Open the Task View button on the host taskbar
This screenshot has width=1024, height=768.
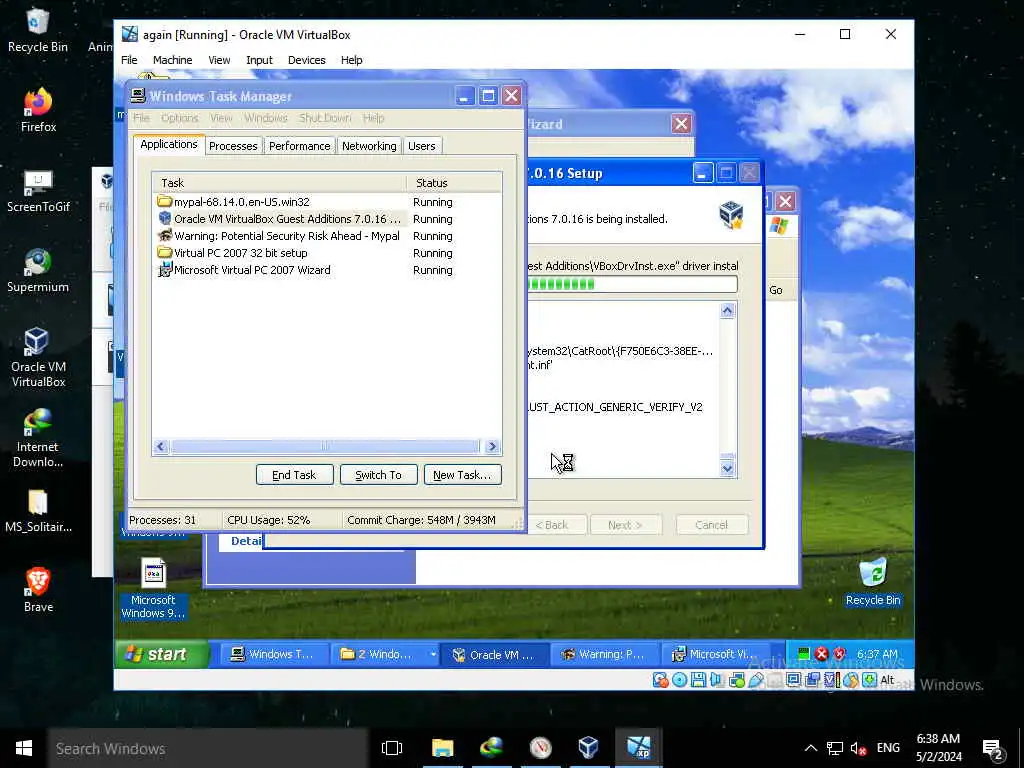coord(392,748)
